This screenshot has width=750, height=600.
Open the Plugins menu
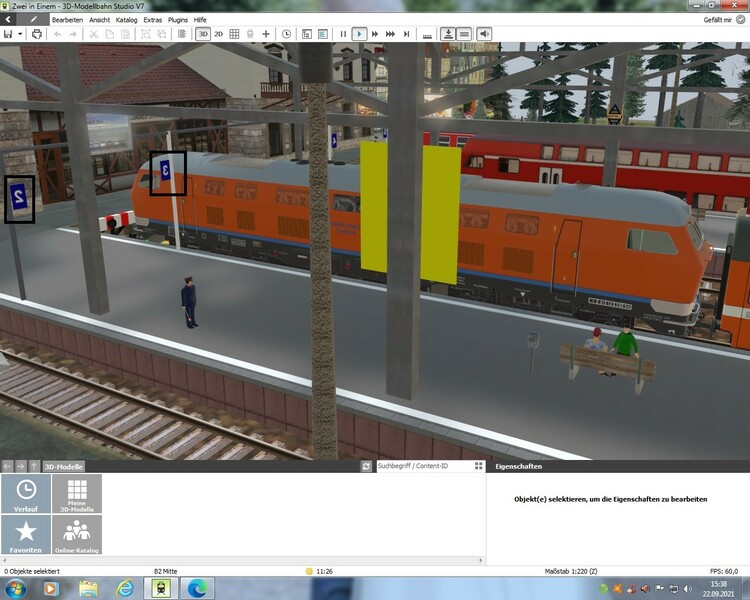click(178, 19)
